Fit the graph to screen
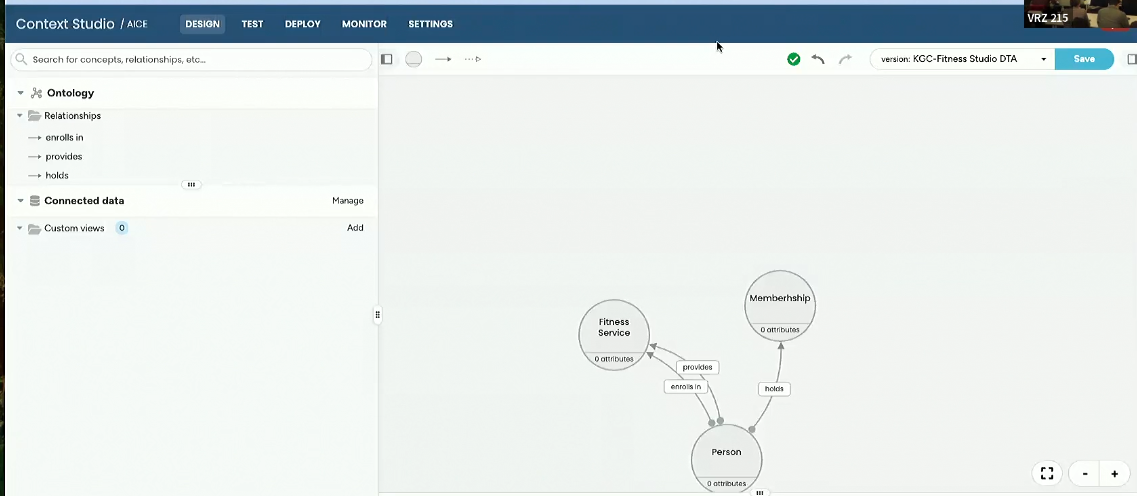The image size is (1137, 496). point(1047,474)
